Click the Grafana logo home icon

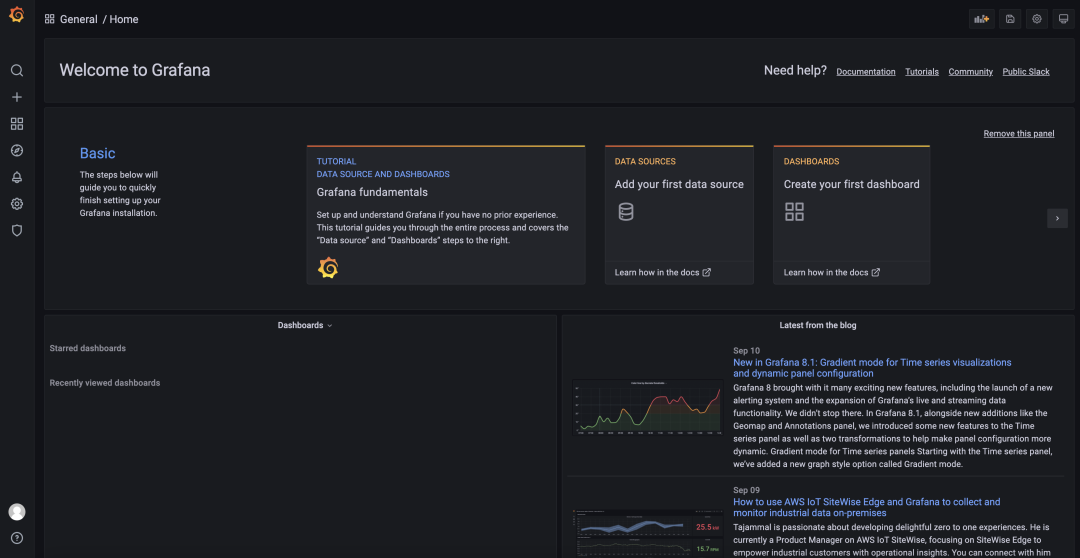(x=16, y=15)
